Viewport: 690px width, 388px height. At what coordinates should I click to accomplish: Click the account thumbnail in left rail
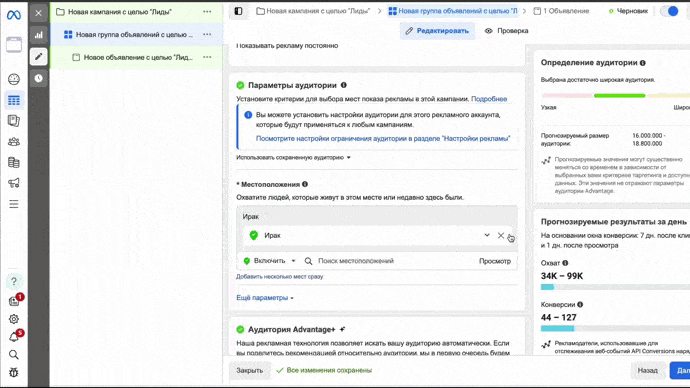(x=14, y=45)
